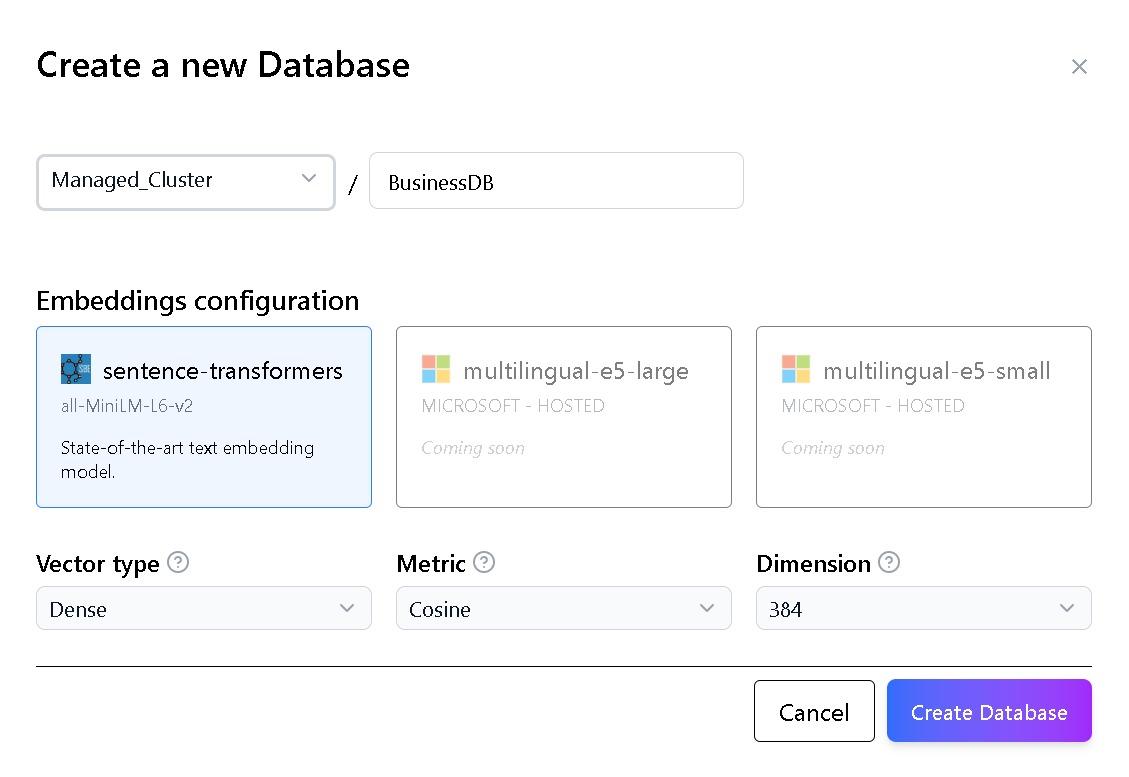Click the Cancel button
Viewport: 1129px width, 777px height.
[814, 711]
